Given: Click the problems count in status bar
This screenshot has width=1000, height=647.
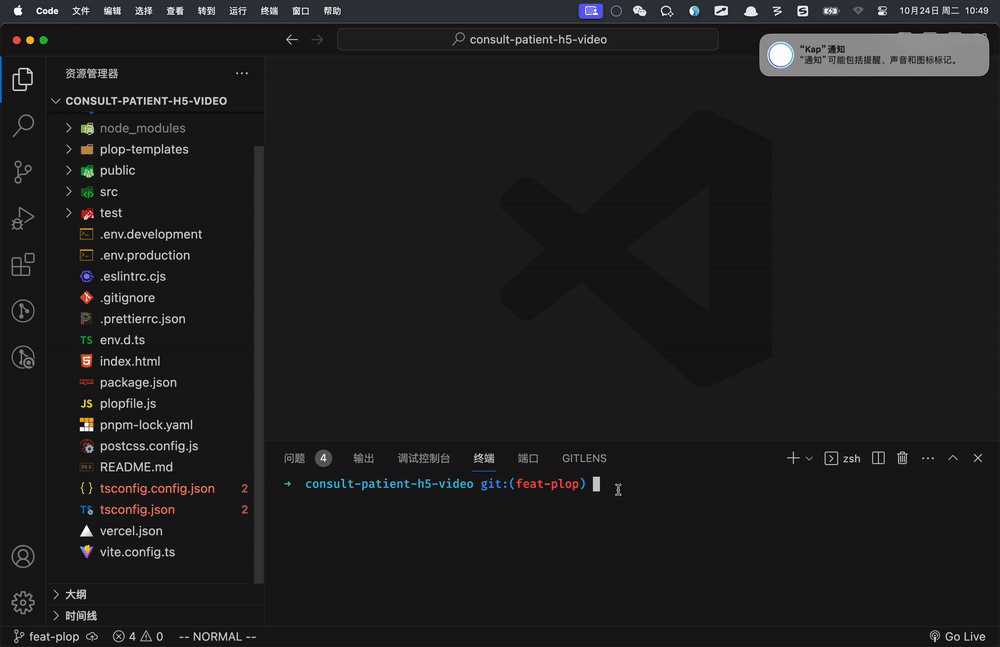Looking at the screenshot, I should 138,636.
